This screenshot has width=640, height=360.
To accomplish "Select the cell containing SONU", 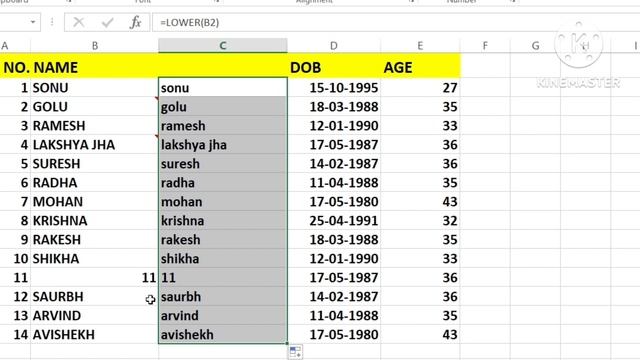I will pos(95,87).
